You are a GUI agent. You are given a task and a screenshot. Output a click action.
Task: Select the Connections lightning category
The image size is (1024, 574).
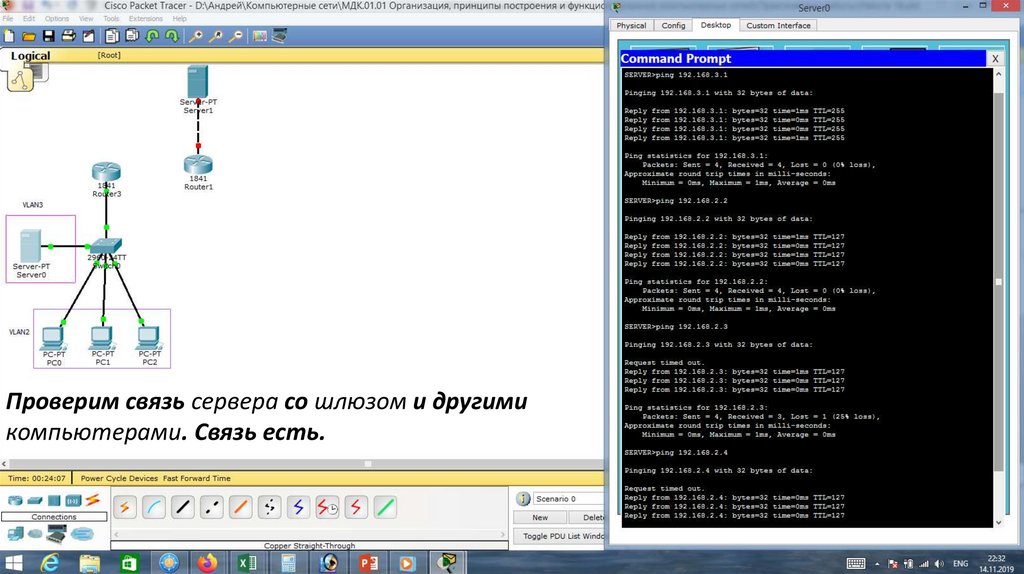click(93, 501)
